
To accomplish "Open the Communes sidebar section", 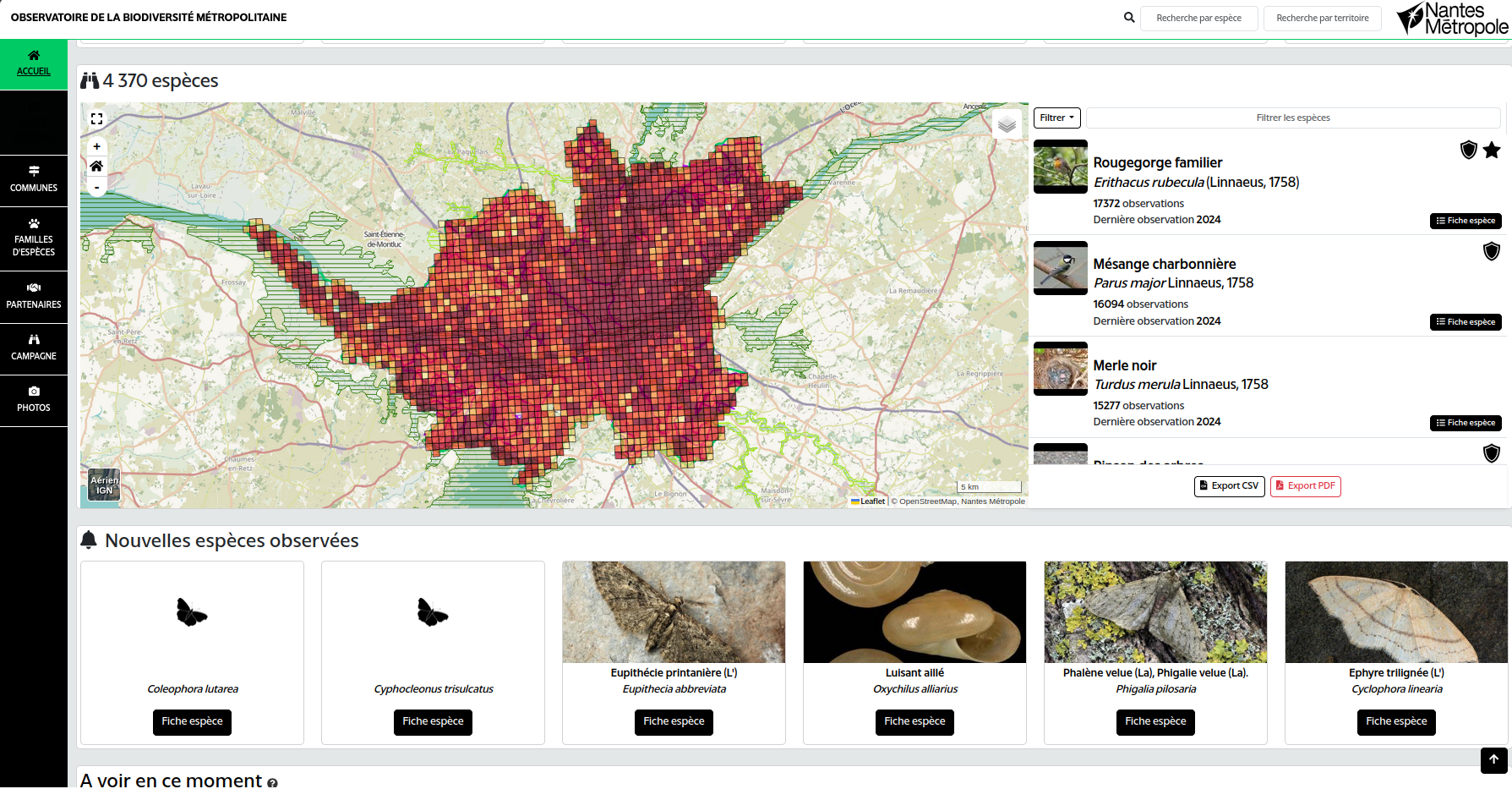I will [34, 179].
